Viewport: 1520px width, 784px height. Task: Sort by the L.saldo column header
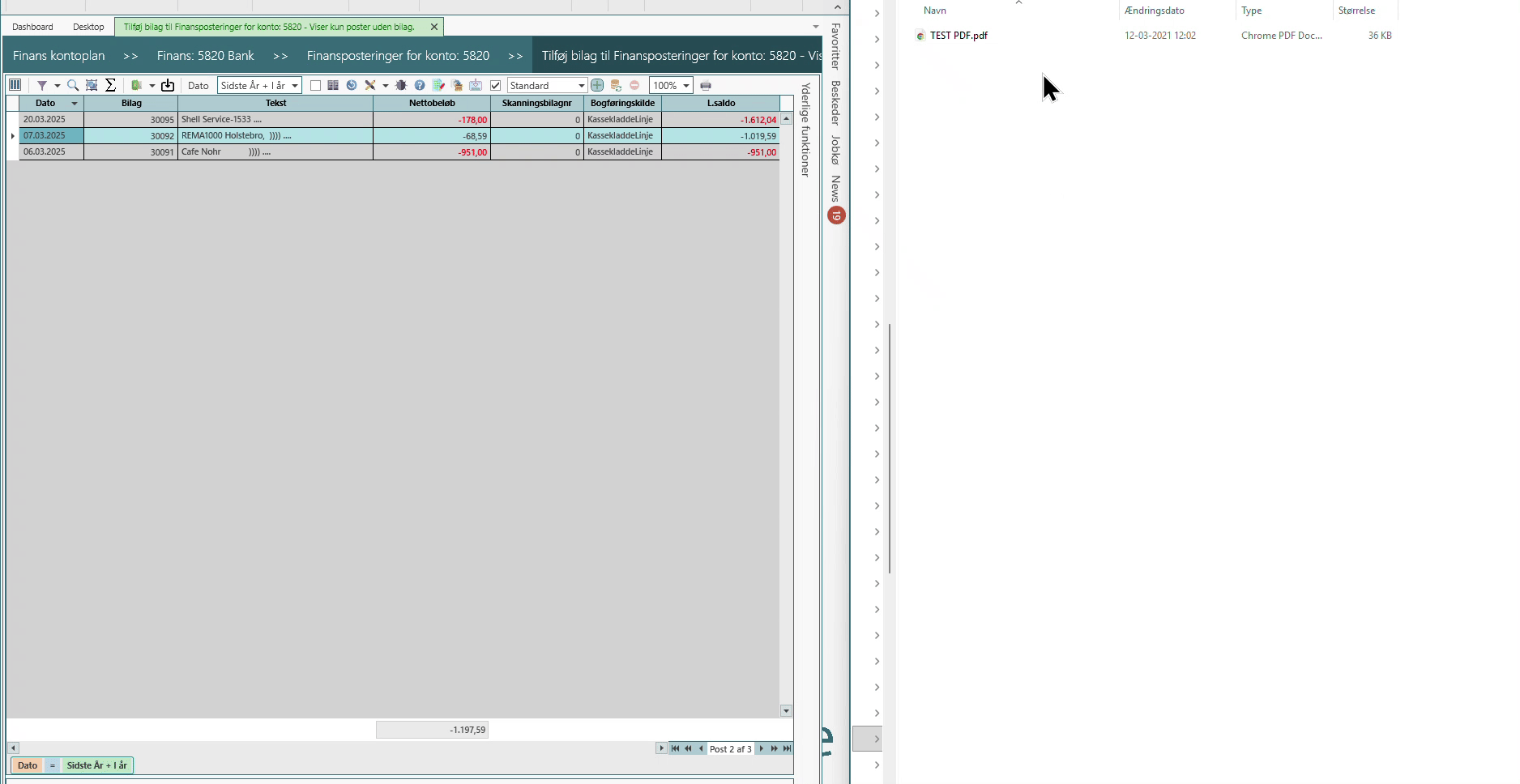(720, 103)
